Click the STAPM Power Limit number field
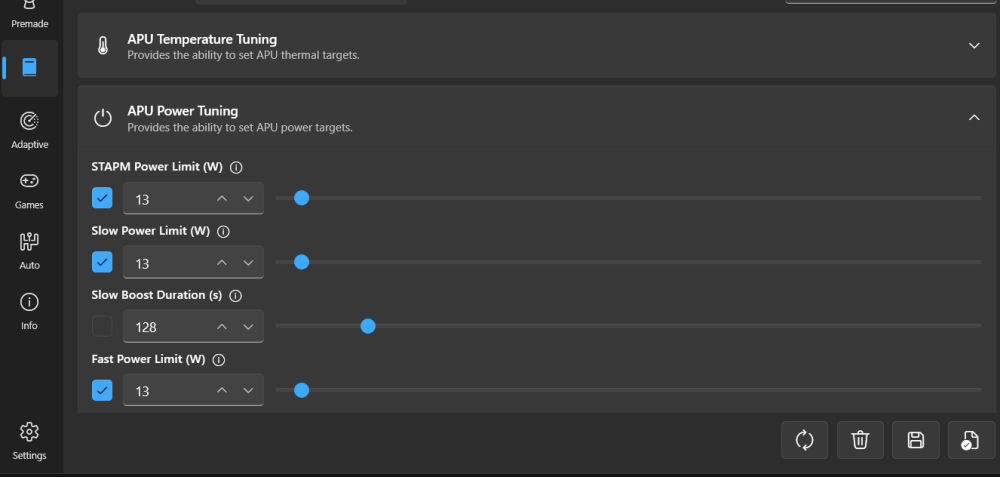The width and height of the screenshot is (1000, 477). 193,198
